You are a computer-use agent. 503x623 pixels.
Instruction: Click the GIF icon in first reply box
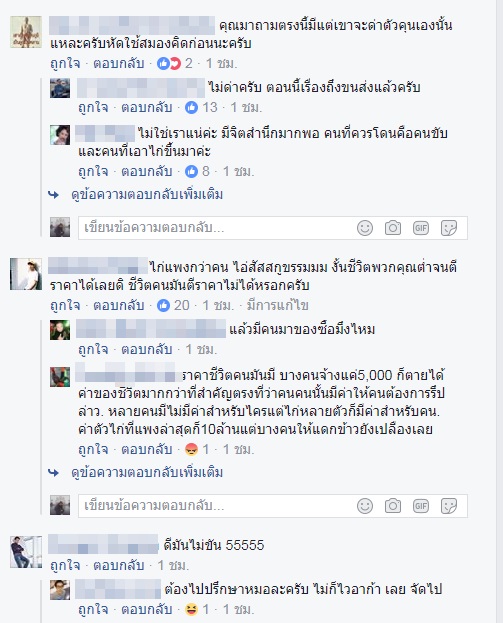click(x=421, y=228)
